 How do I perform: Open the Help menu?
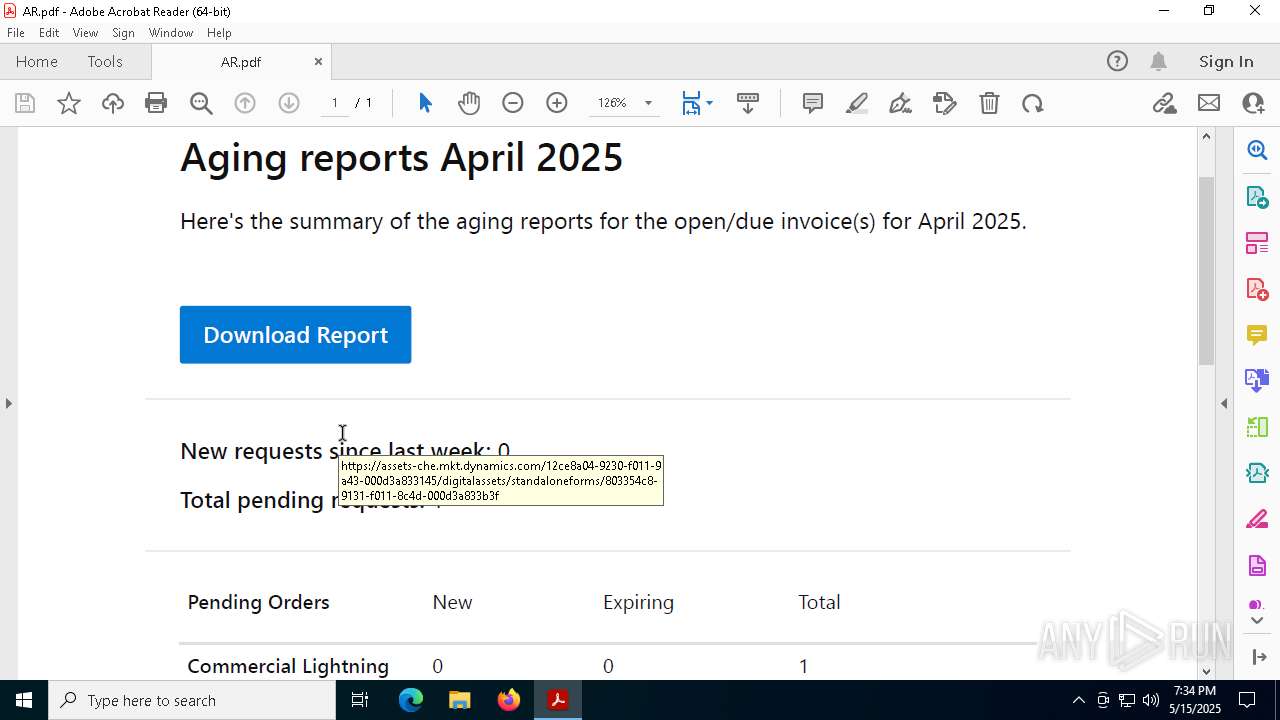pyautogui.click(x=219, y=33)
